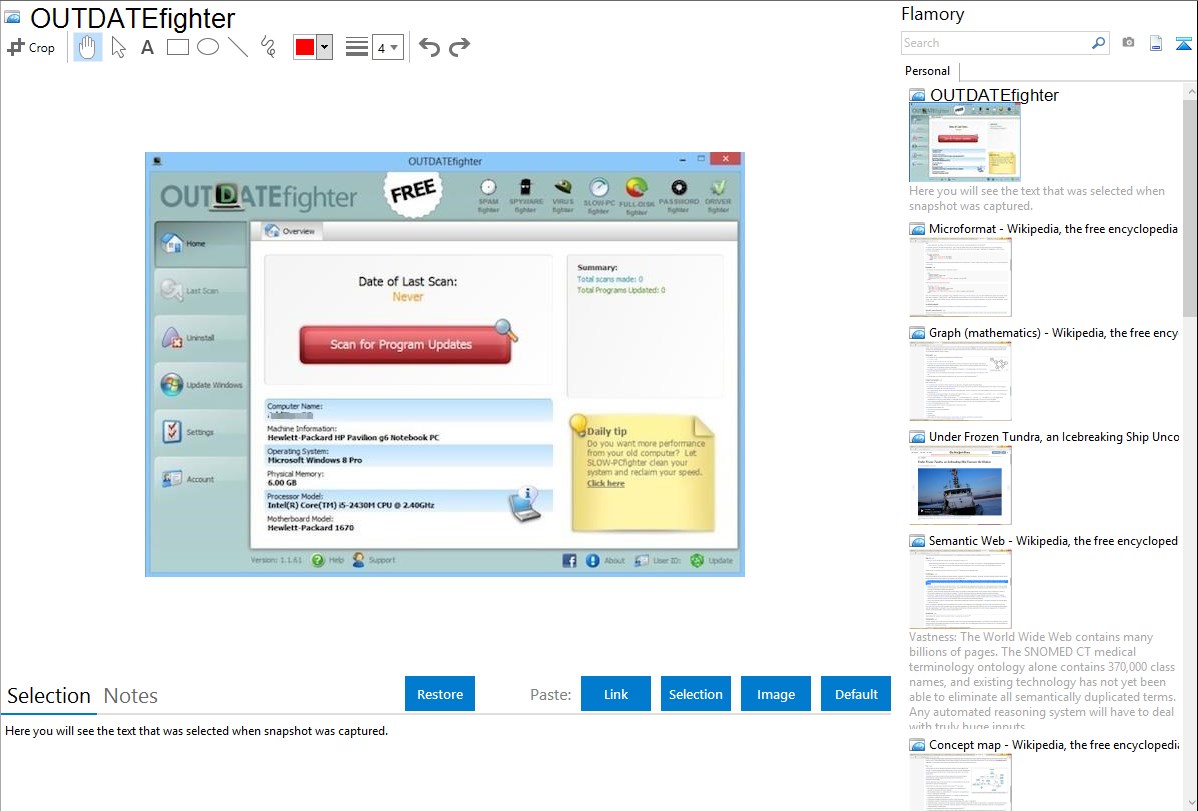Click the paste Image button

[x=775, y=694]
